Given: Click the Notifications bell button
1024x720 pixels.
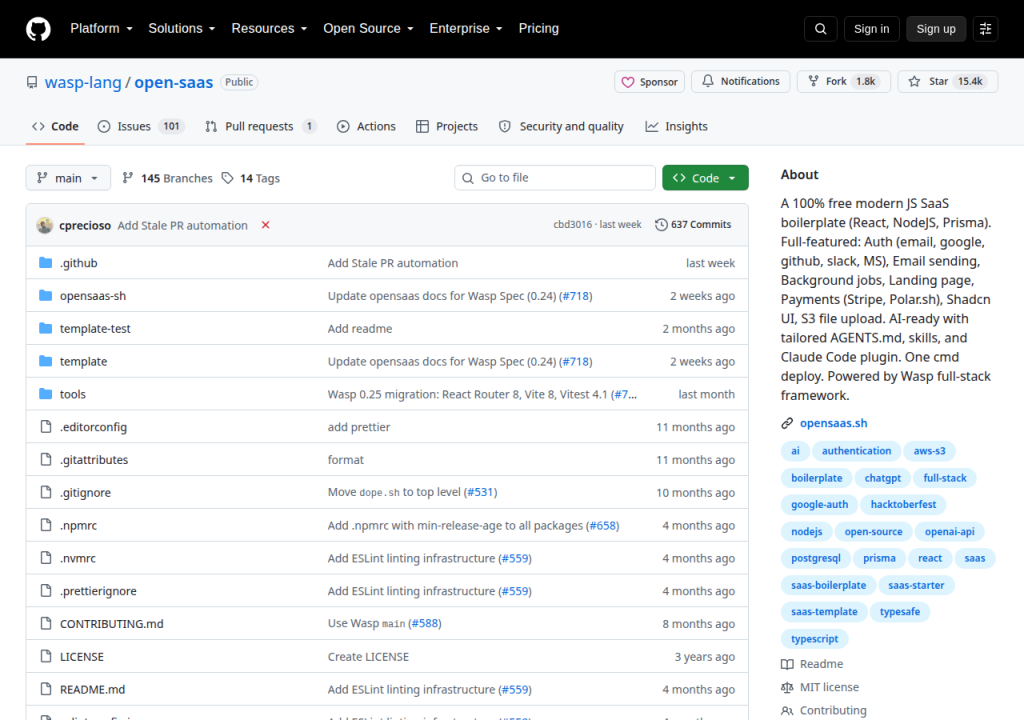Looking at the screenshot, I should [x=741, y=81].
